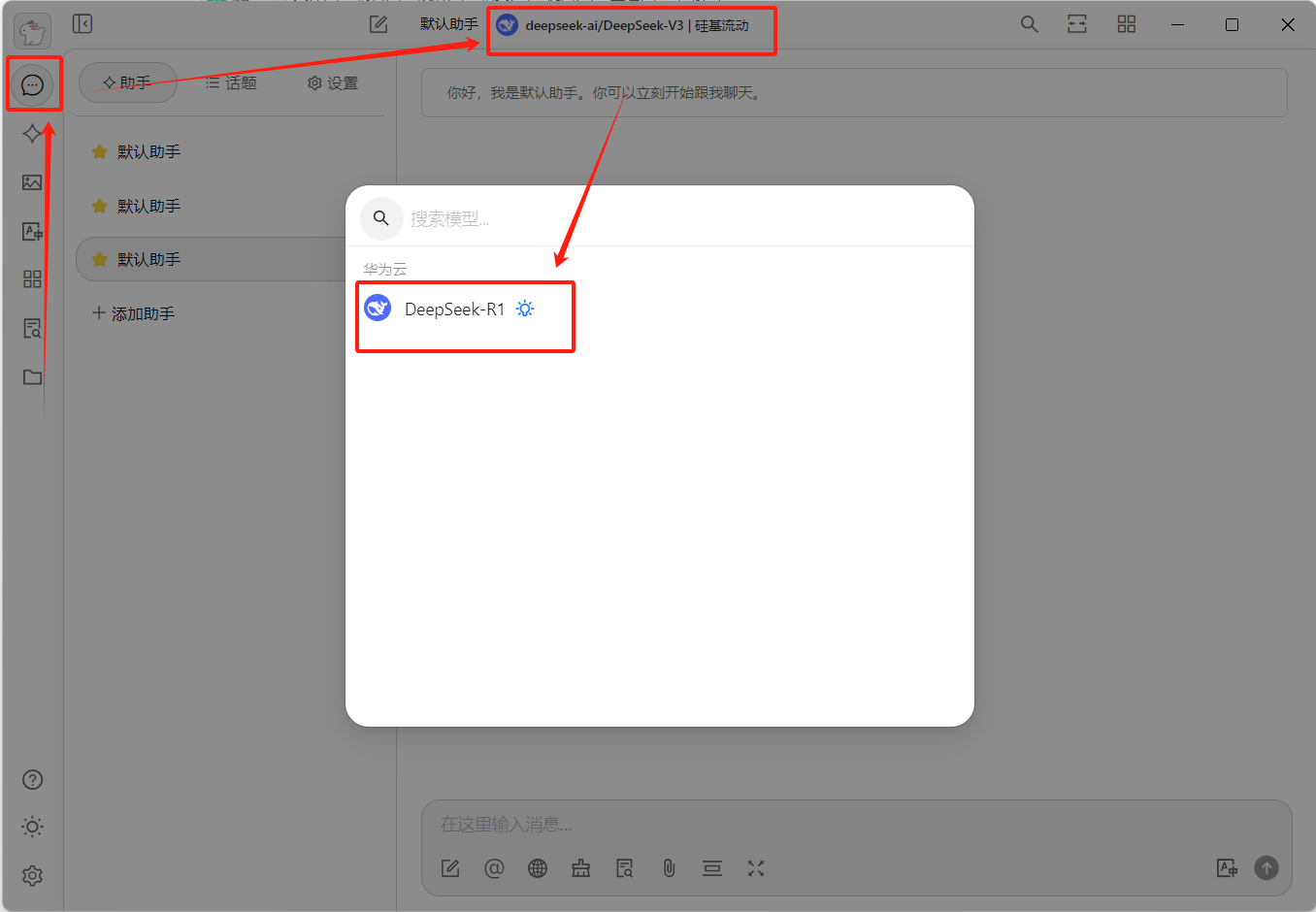Click the translate icon beside send button
1316x912 pixels.
coord(1227,868)
